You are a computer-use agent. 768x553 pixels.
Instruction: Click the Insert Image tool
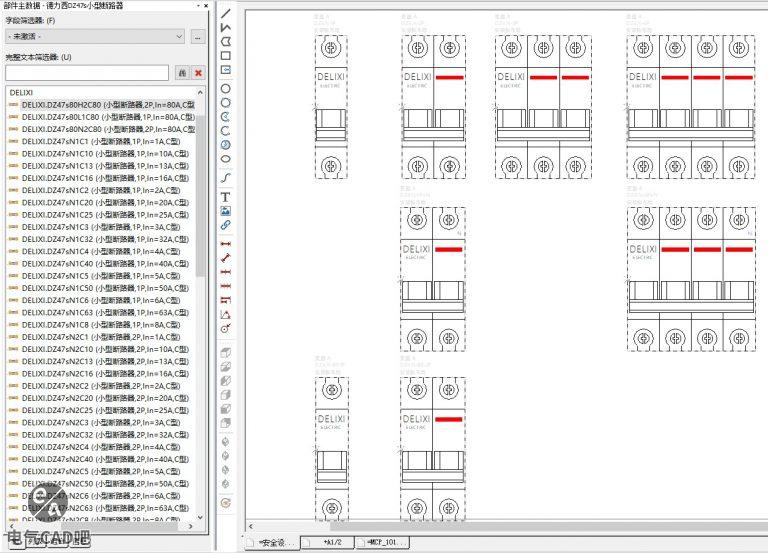(226, 211)
